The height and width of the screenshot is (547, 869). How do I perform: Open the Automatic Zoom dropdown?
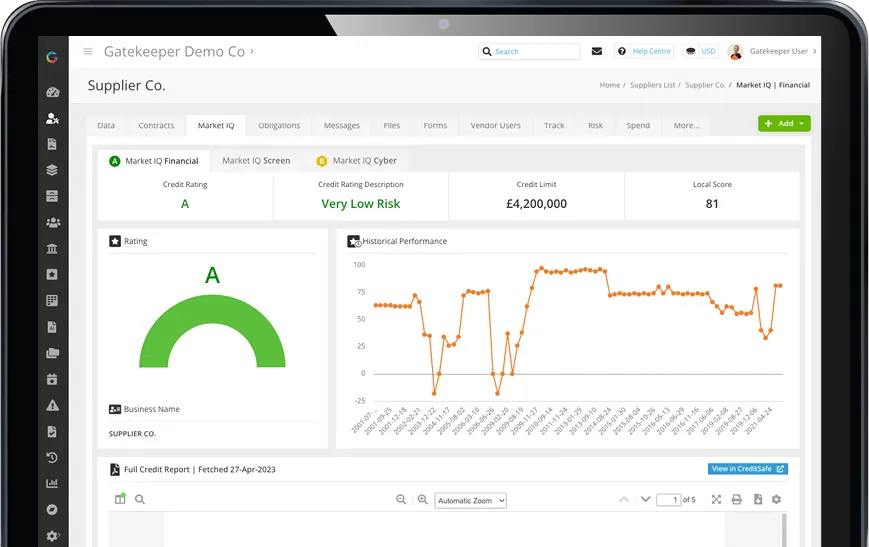tap(470, 500)
